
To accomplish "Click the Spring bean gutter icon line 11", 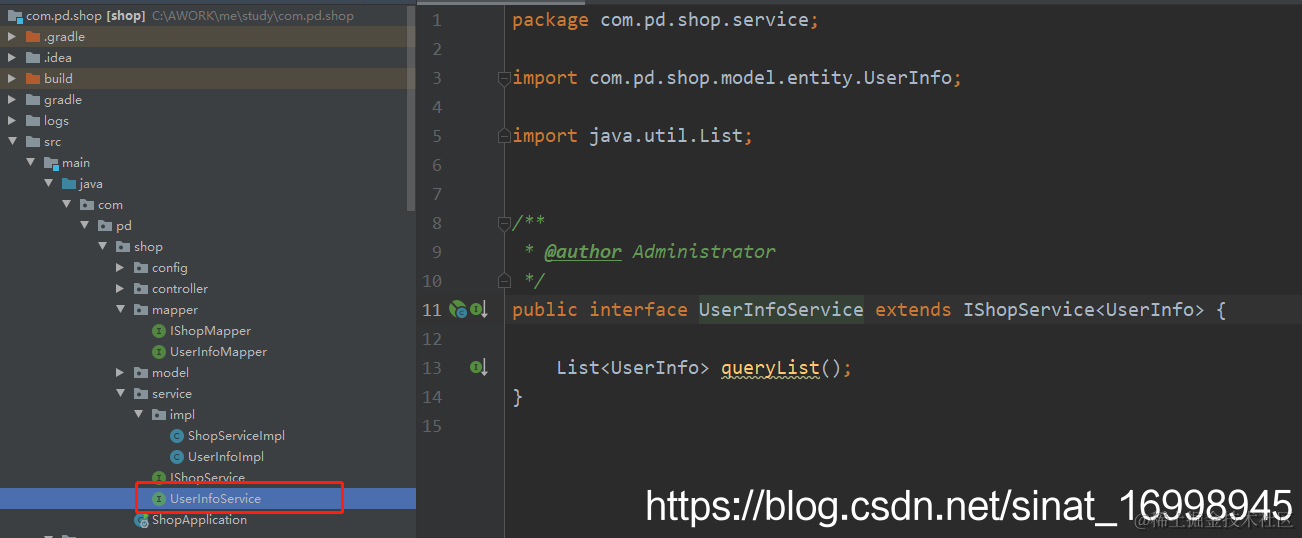I will (x=458, y=310).
